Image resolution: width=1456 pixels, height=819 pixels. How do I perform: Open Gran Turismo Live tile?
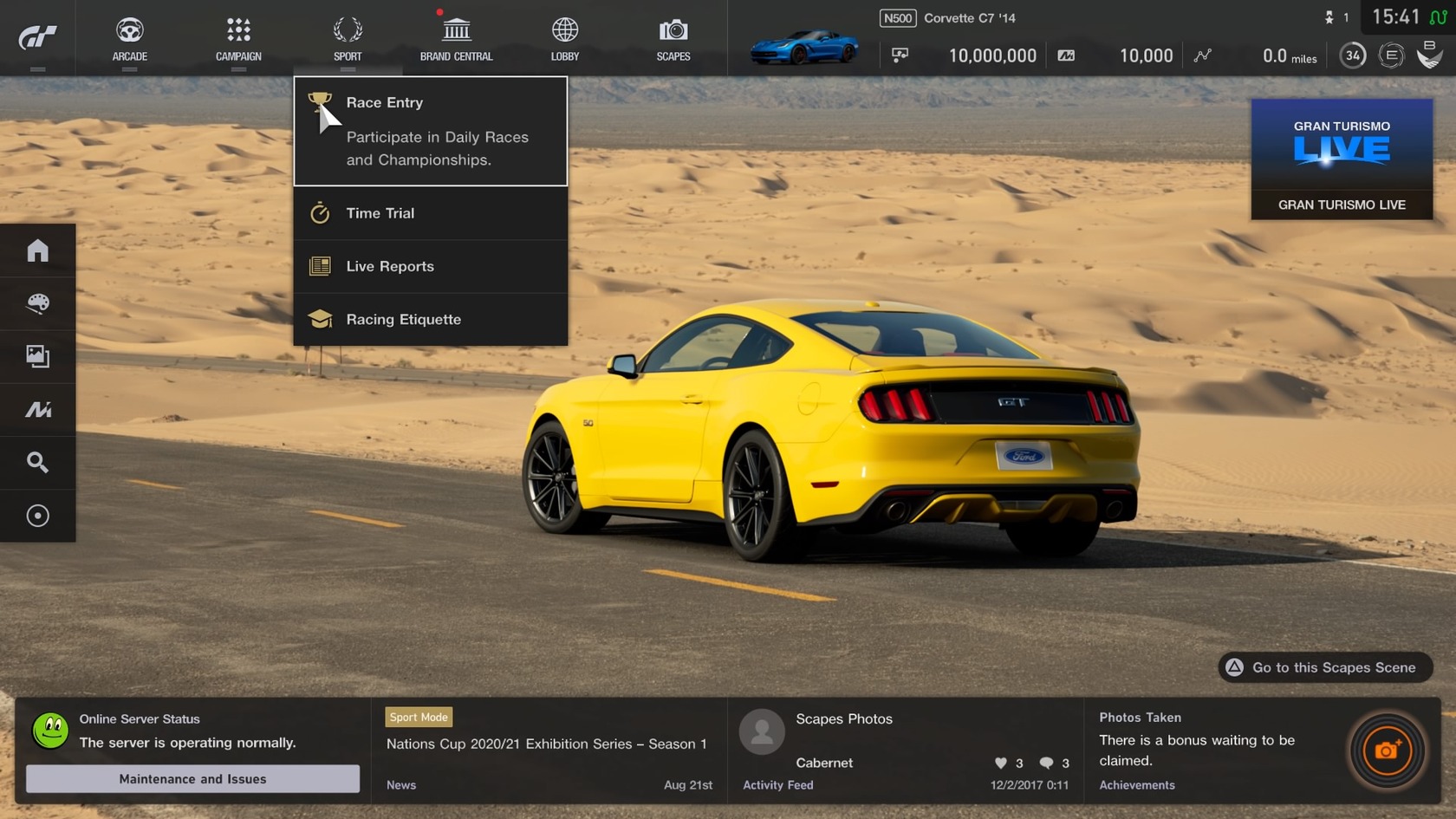(1341, 159)
